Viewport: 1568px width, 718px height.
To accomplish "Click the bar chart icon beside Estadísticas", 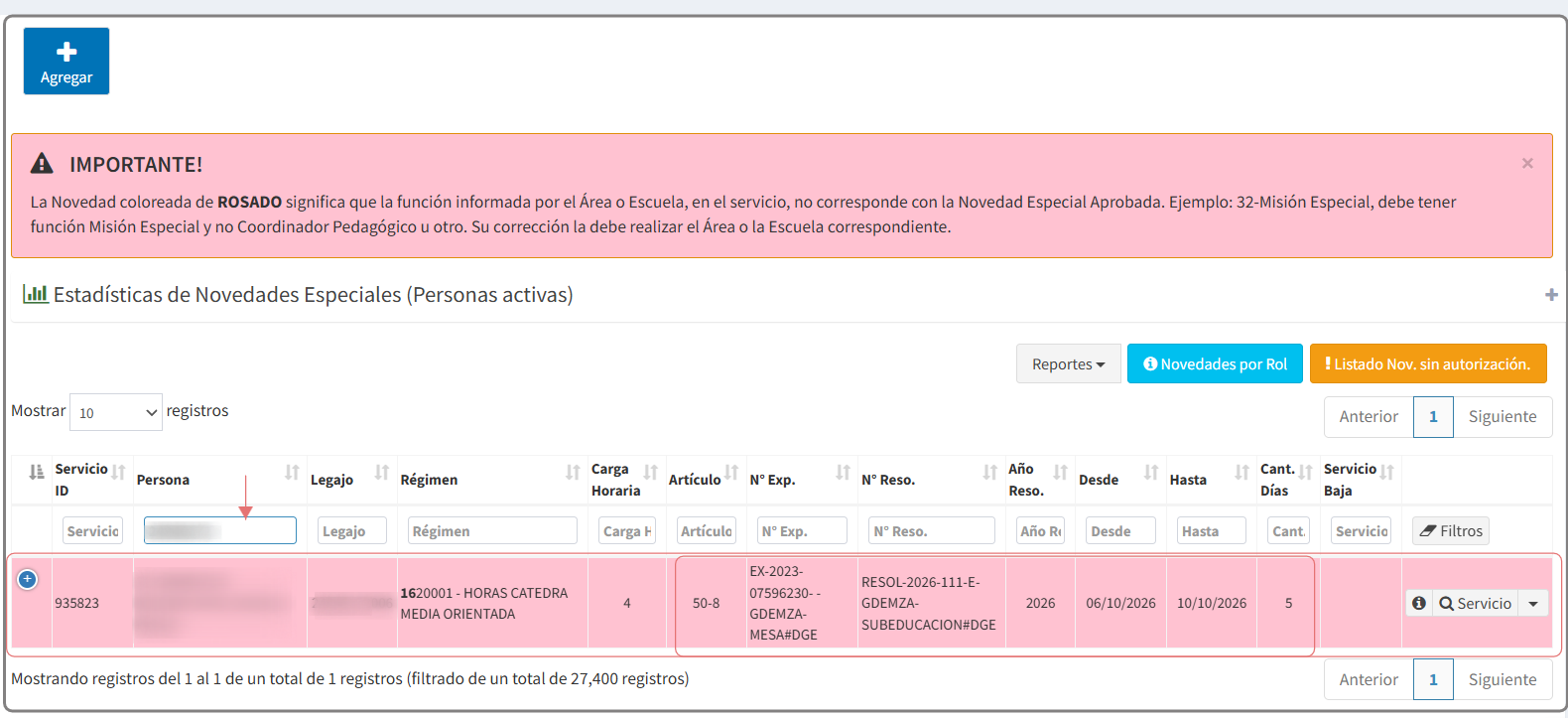I will tap(36, 294).
